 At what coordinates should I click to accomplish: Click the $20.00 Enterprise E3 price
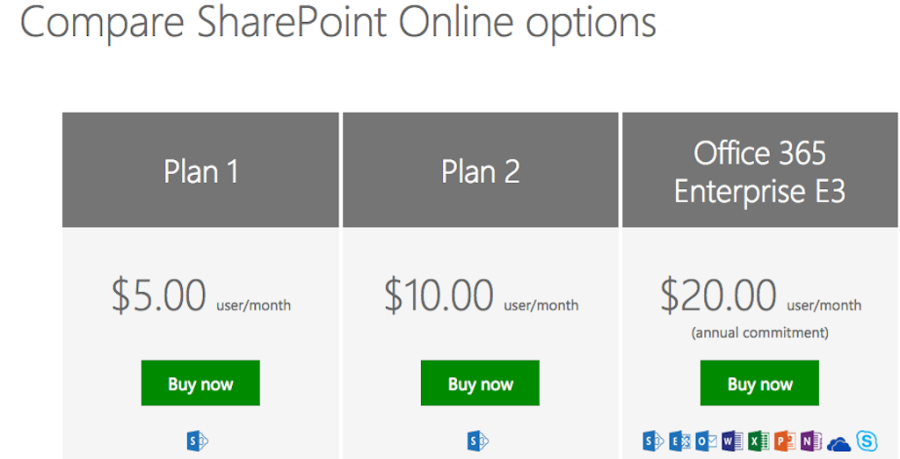(718, 296)
